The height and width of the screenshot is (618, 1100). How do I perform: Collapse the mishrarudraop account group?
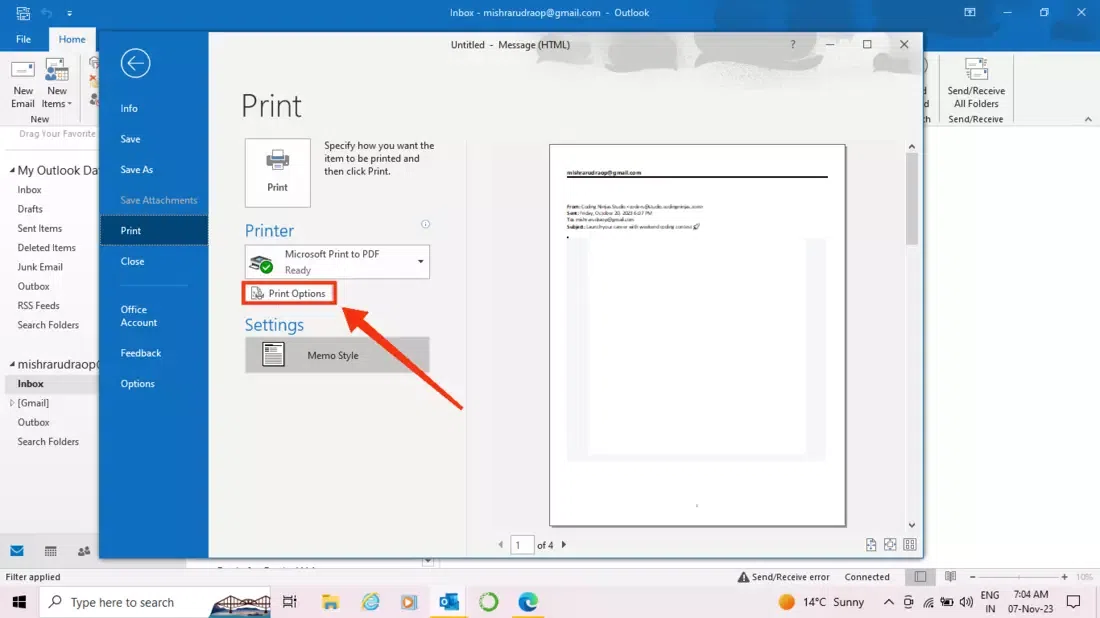coord(12,364)
